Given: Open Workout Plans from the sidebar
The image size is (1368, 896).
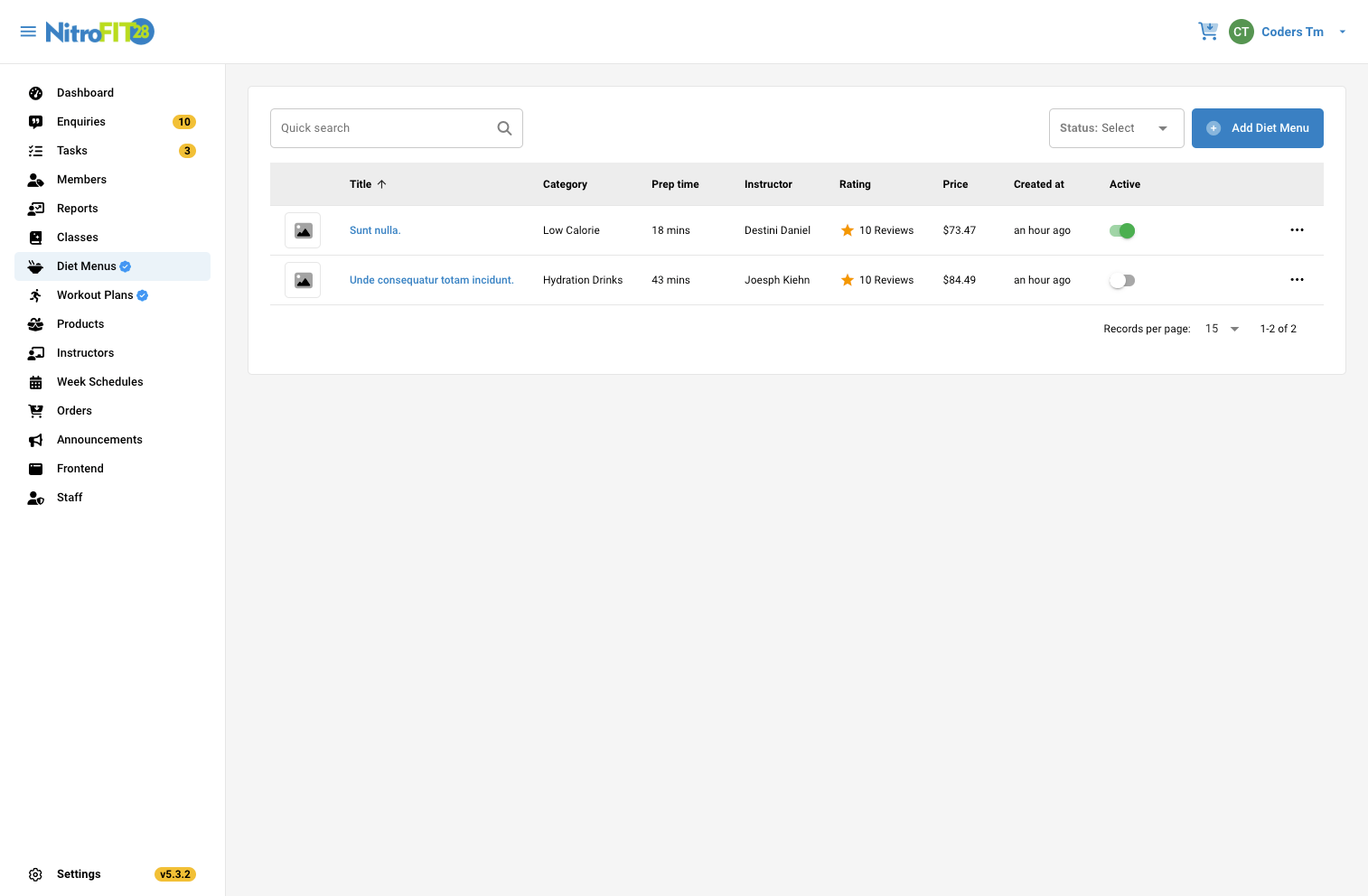Looking at the screenshot, I should tap(94, 294).
